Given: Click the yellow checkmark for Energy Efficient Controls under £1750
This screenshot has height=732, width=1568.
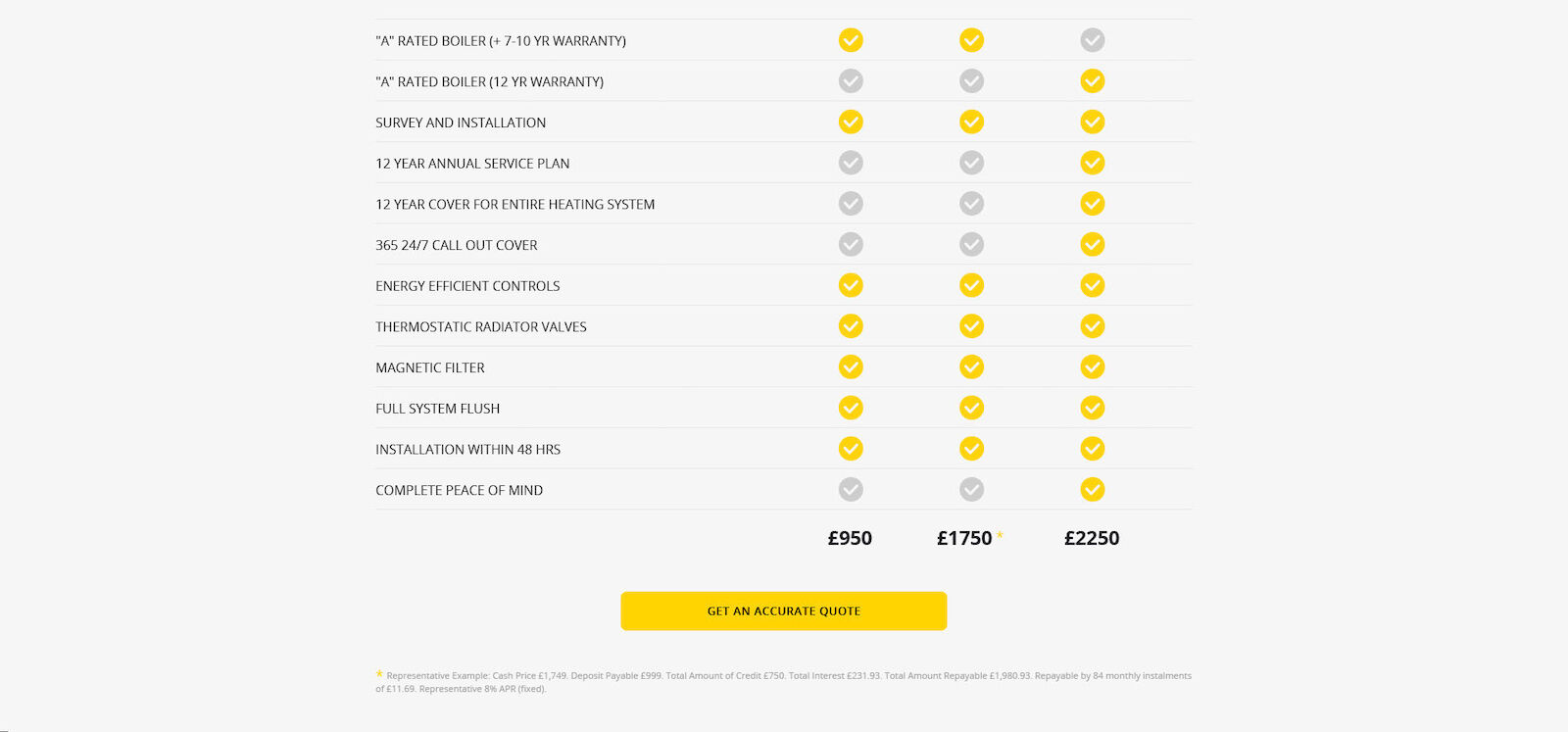Looking at the screenshot, I should pos(971,285).
